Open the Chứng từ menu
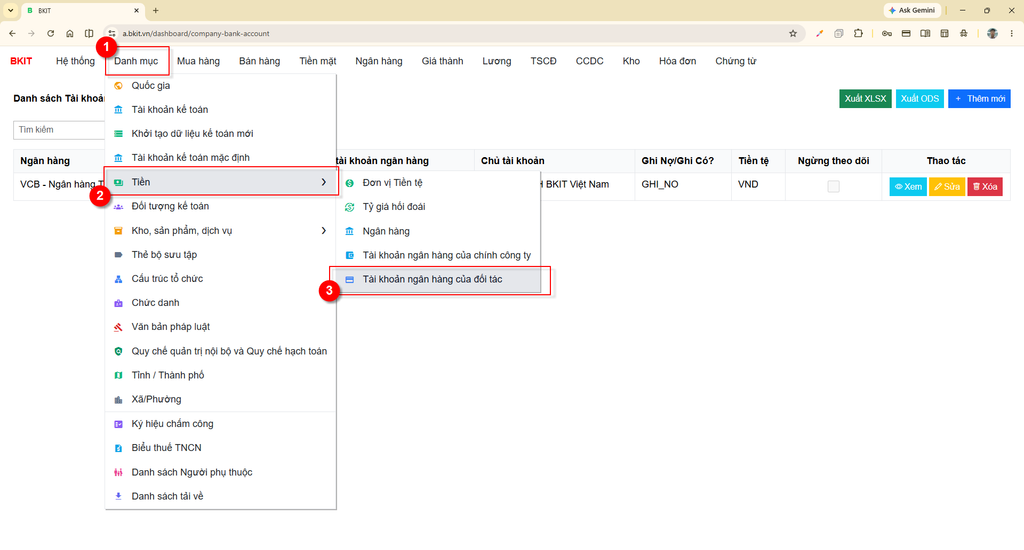This screenshot has height=550, width=1024. click(x=735, y=61)
